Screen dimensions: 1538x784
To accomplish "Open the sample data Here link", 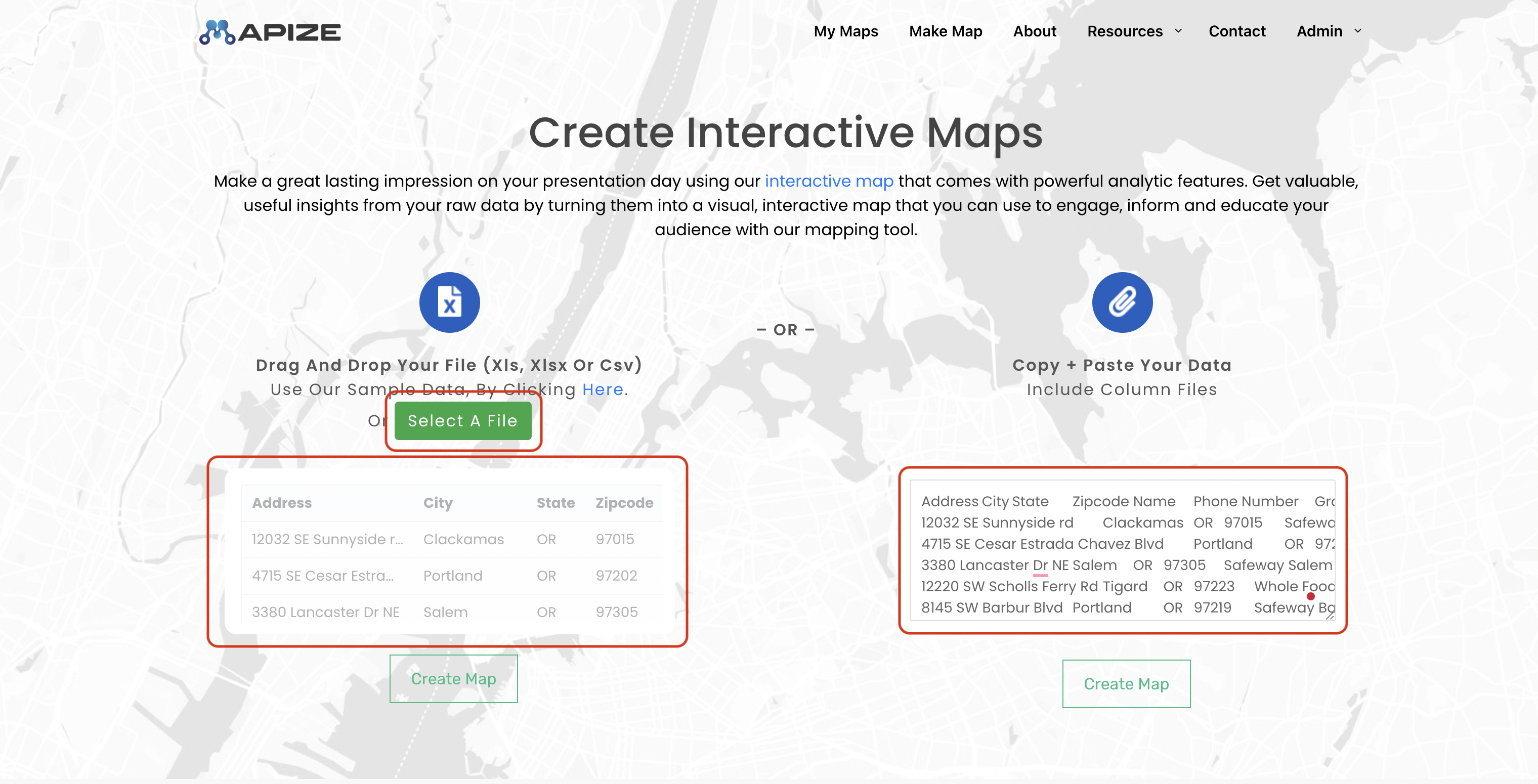I will coord(603,389).
